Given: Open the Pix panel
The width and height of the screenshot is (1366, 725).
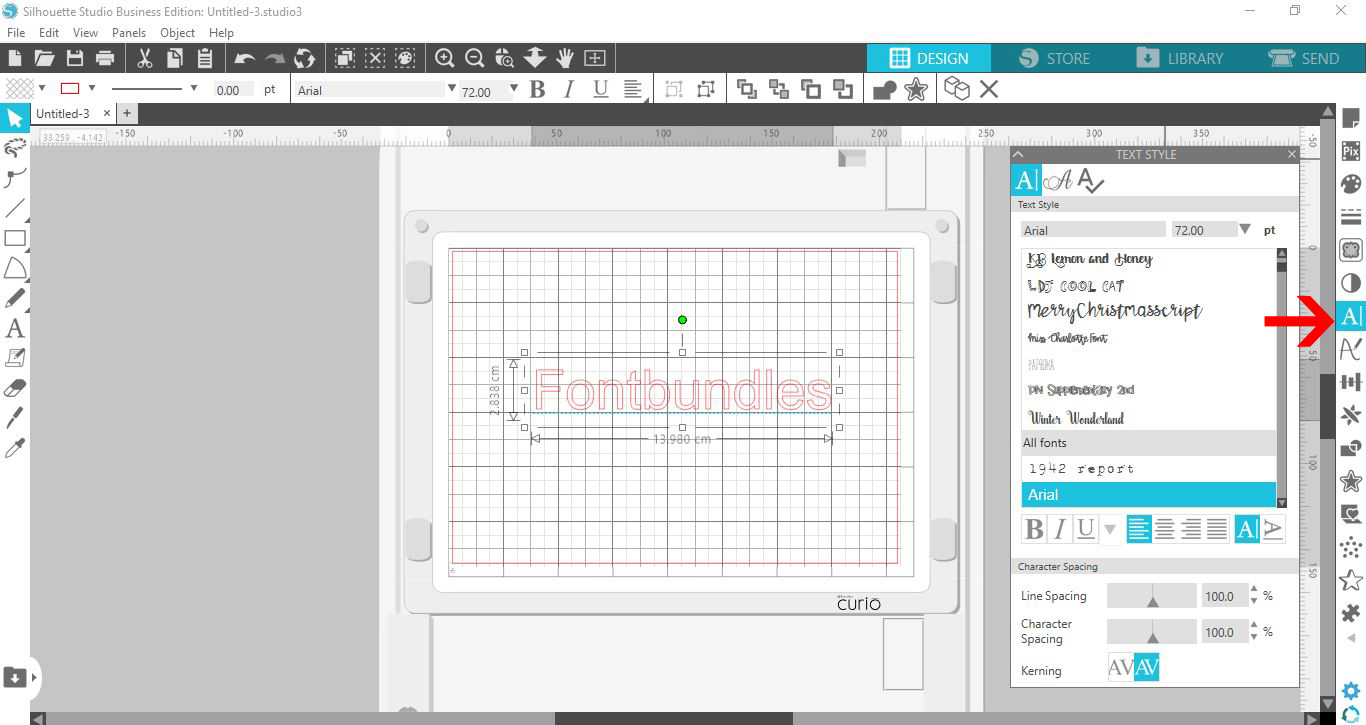Looking at the screenshot, I should tap(1351, 151).
